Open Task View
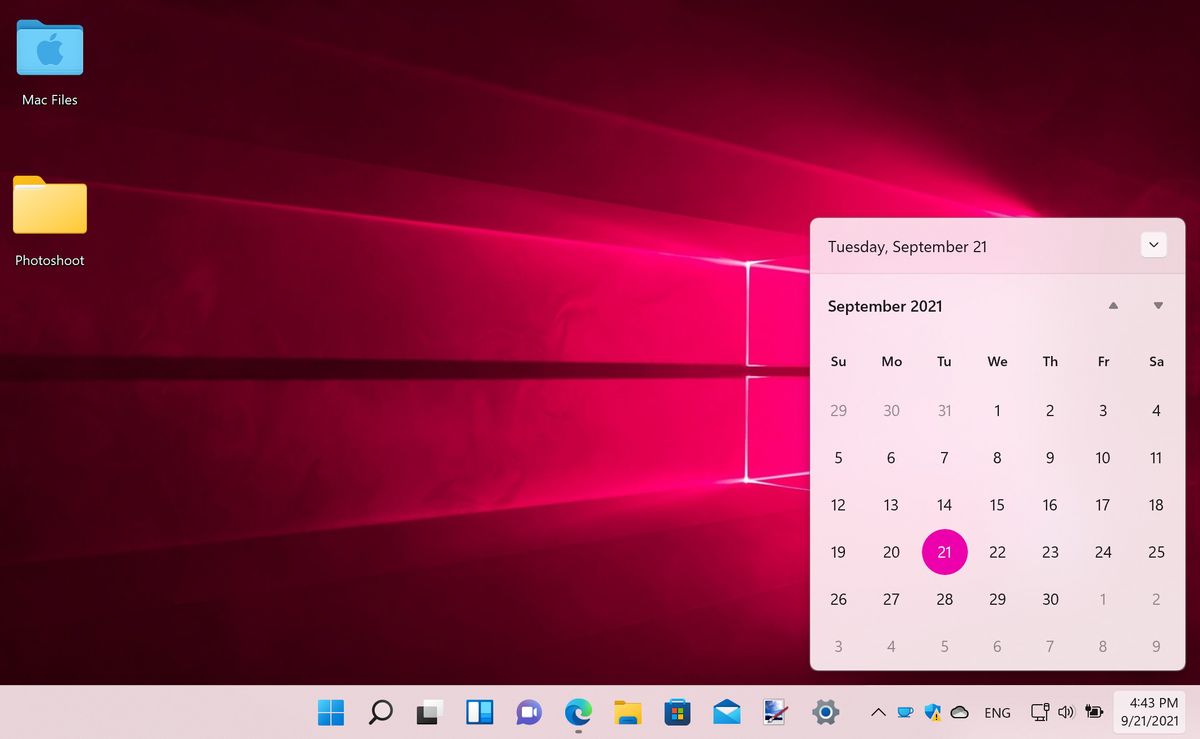Screen dimensions: 1200x739 (x=429, y=712)
